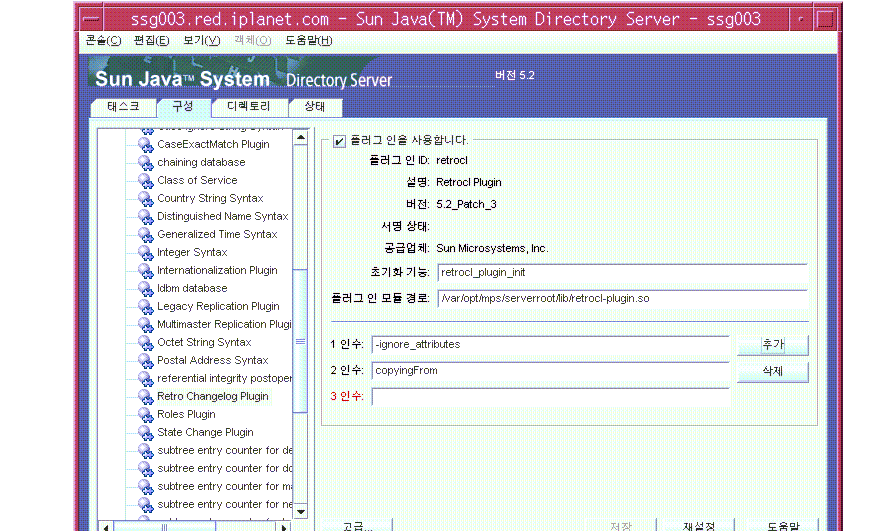Image resolution: width=890 pixels, height=531 pixels.
Task: Click the tree horizontal scroll right arrow
Action: tap(284, 527)
